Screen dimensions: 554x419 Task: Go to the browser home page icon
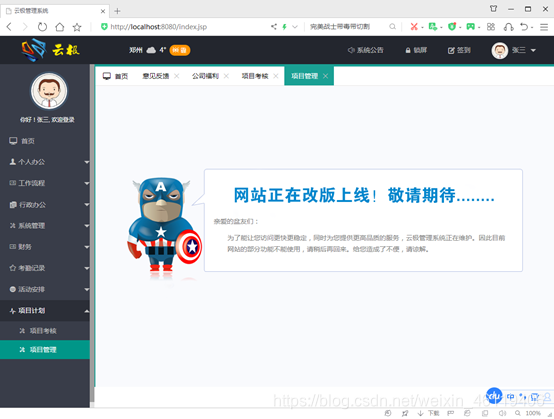tap(60, 27)
